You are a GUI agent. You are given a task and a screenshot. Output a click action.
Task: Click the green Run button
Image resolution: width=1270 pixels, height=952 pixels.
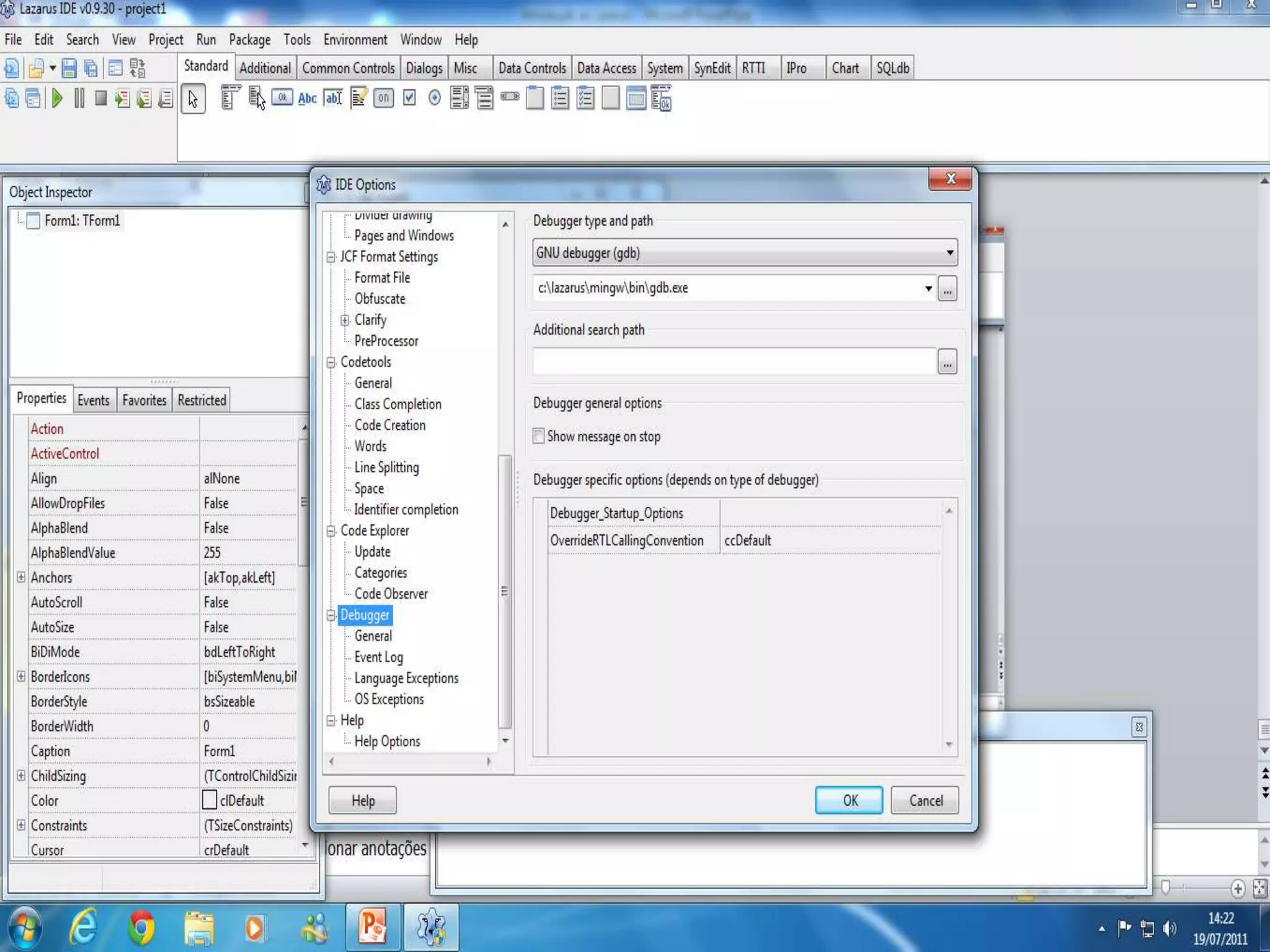pos(57,99)
